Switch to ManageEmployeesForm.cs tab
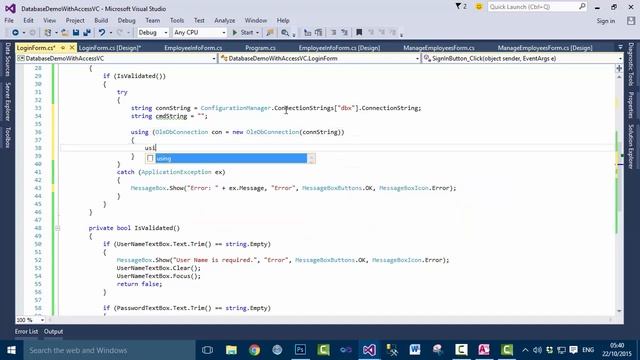The width and height of the screenshot is (640, 360). [x=439, y=48]
